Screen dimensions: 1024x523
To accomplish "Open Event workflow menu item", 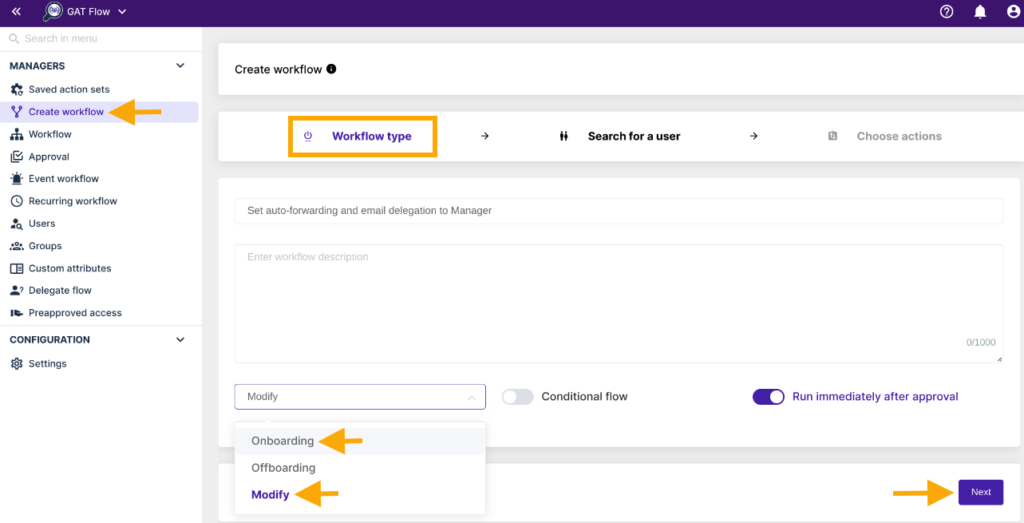I will [64, 179].
